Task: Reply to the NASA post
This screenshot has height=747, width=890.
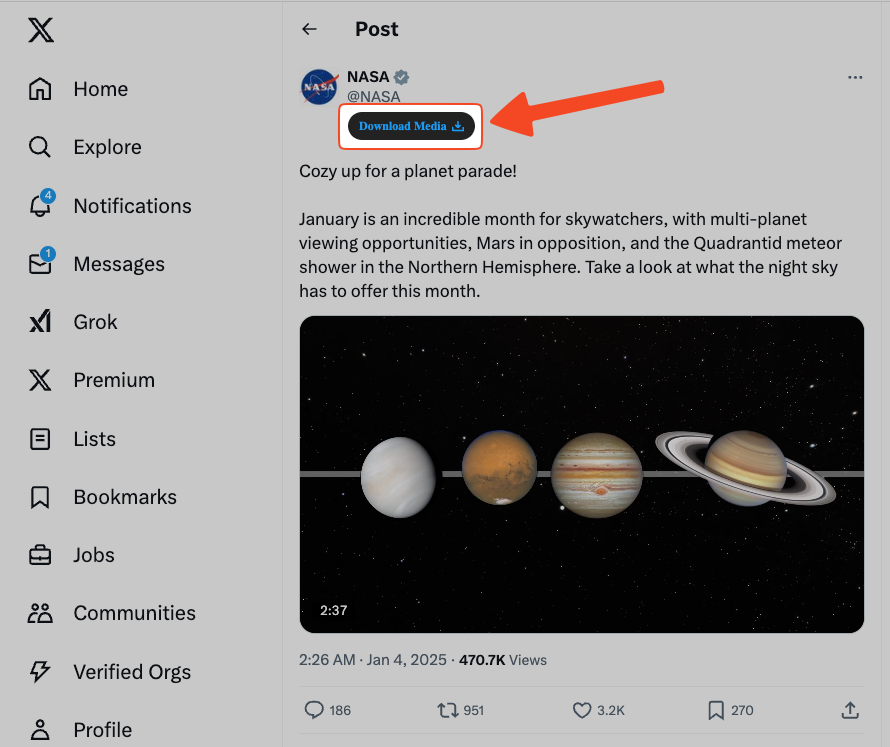Action: tap(314, 710)
